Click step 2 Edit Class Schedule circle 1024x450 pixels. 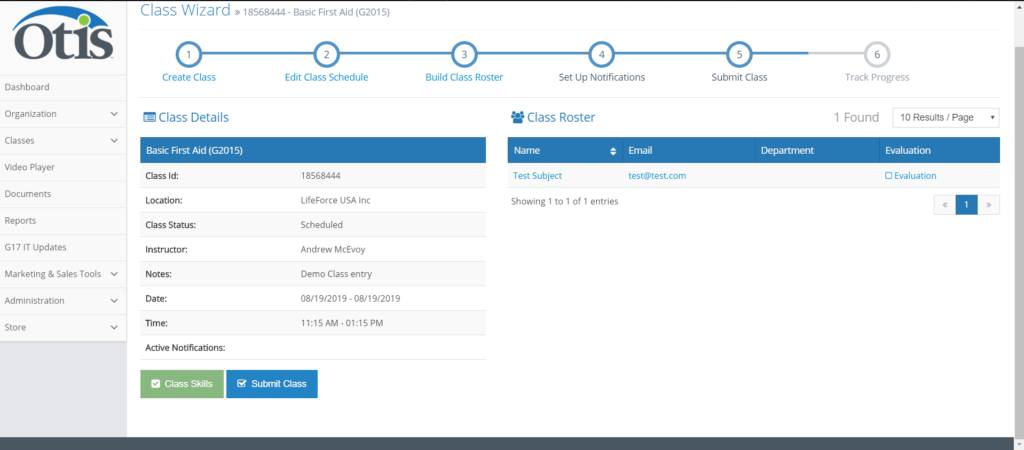326,54
